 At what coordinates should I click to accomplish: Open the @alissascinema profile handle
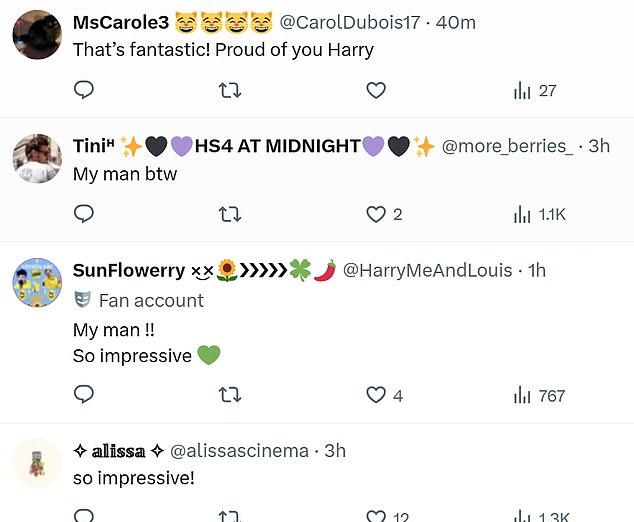[239, 451]
